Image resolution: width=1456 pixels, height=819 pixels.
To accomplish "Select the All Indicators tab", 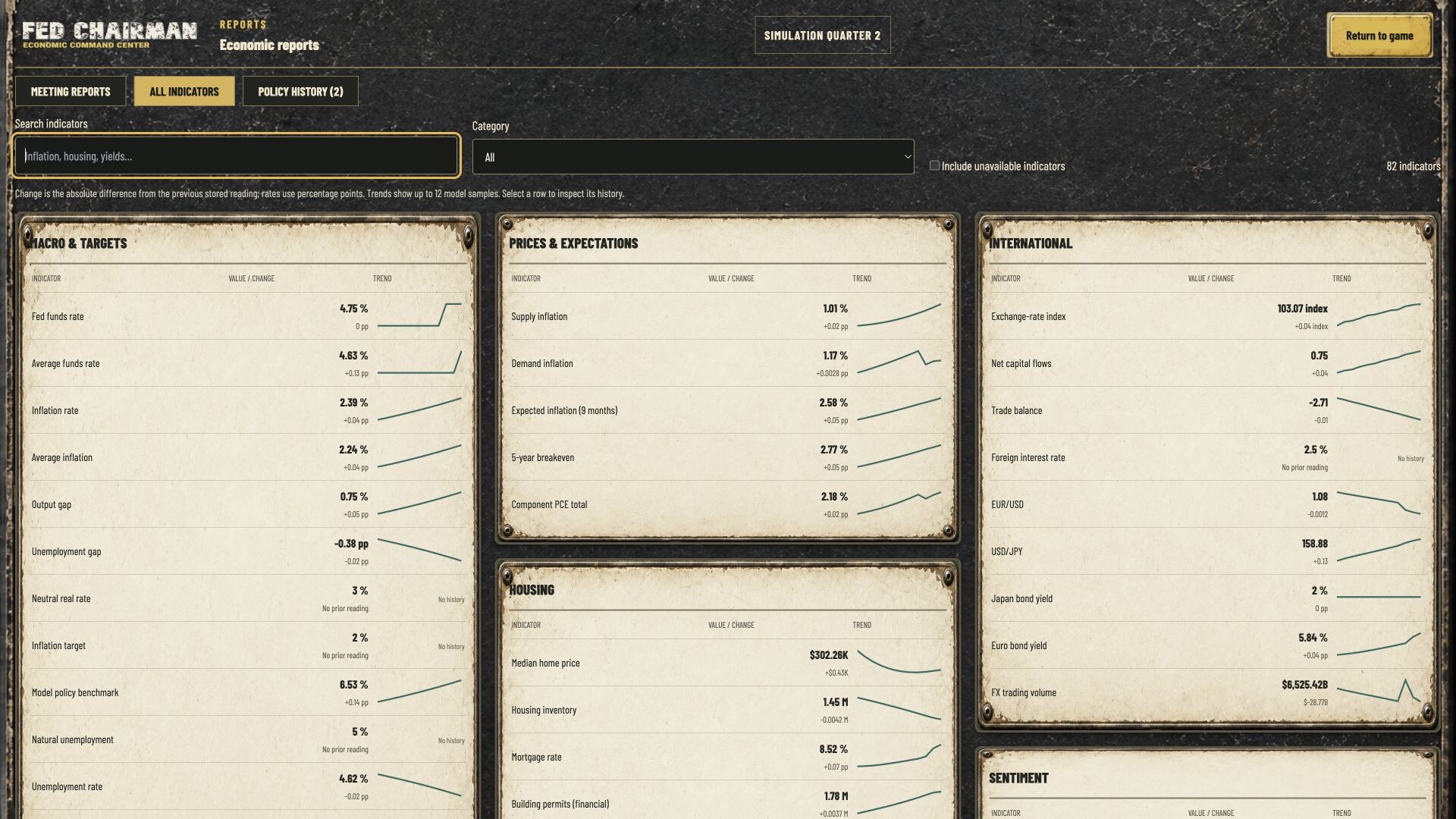I will point(184,91).
